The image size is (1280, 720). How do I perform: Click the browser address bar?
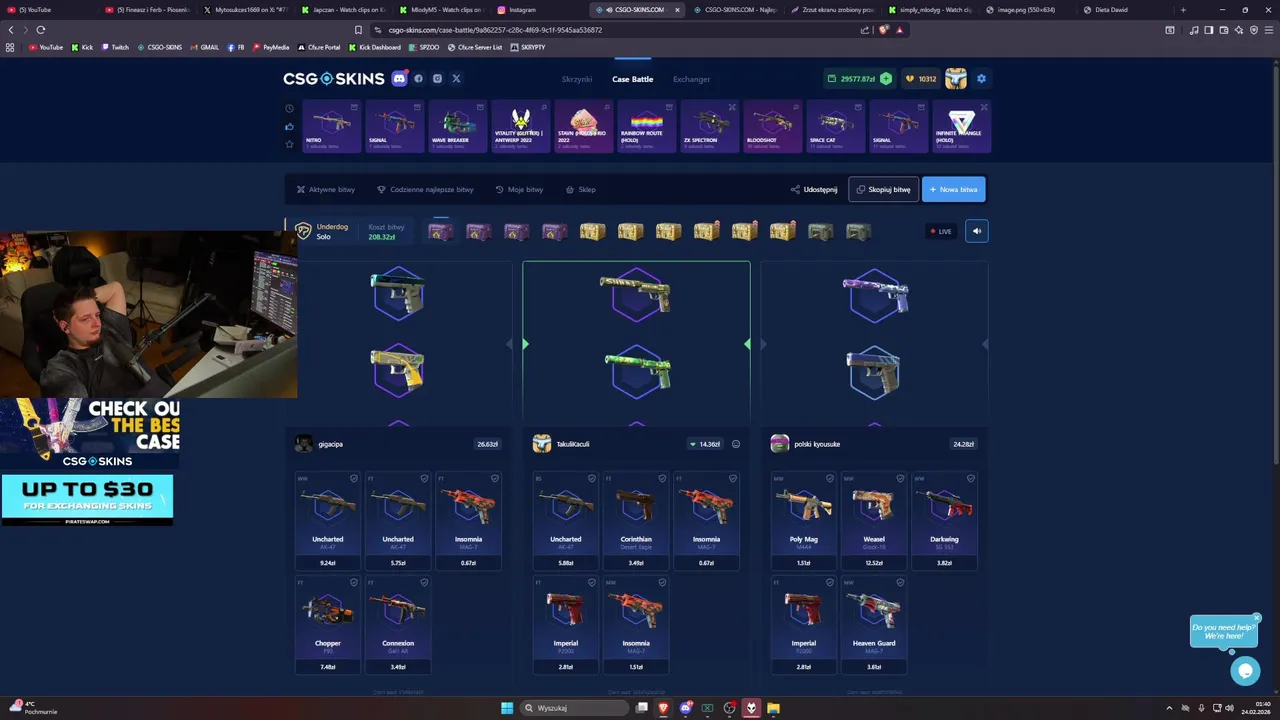point(610,30)
